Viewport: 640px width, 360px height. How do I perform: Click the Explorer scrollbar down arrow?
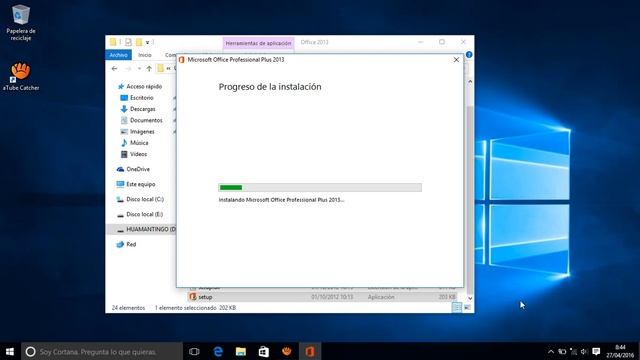(470, 298)
